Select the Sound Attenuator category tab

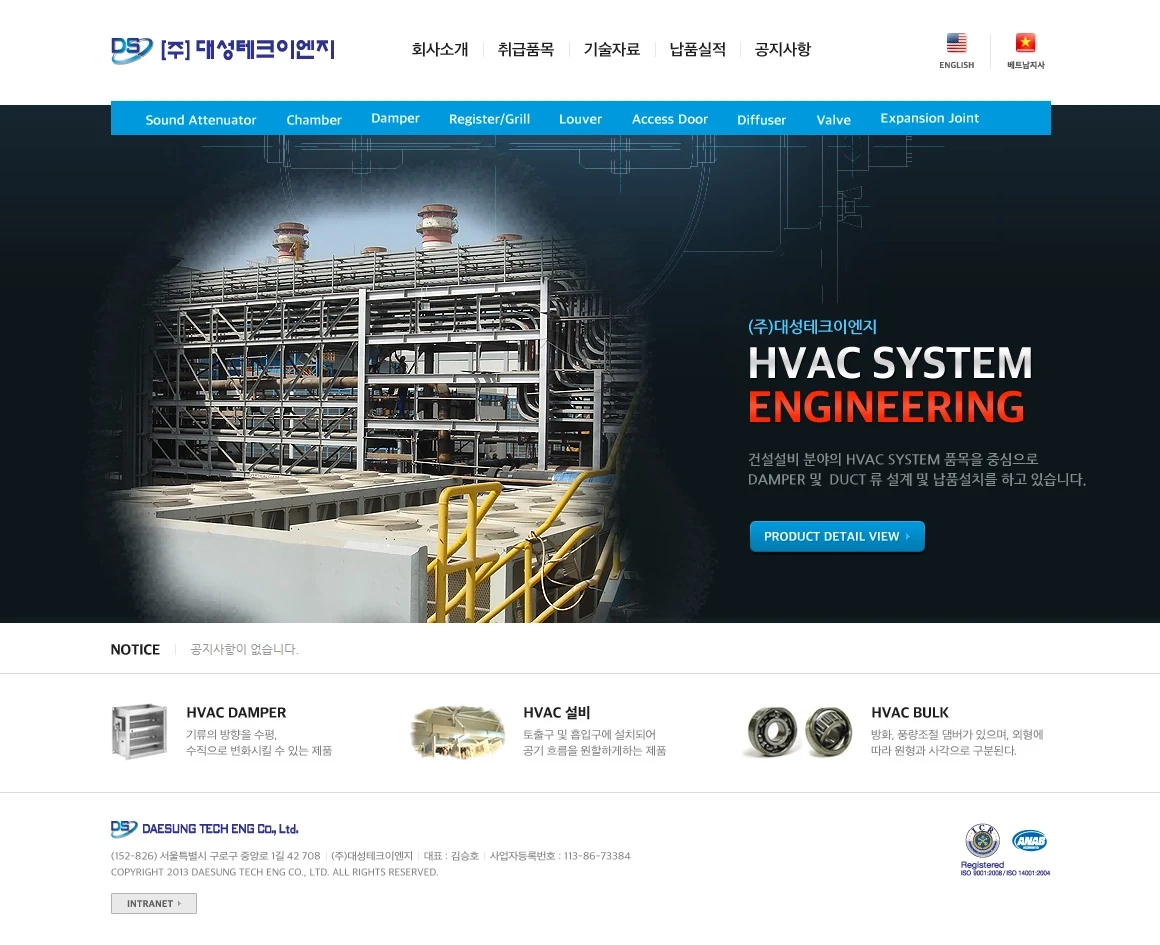pos(201,119)
